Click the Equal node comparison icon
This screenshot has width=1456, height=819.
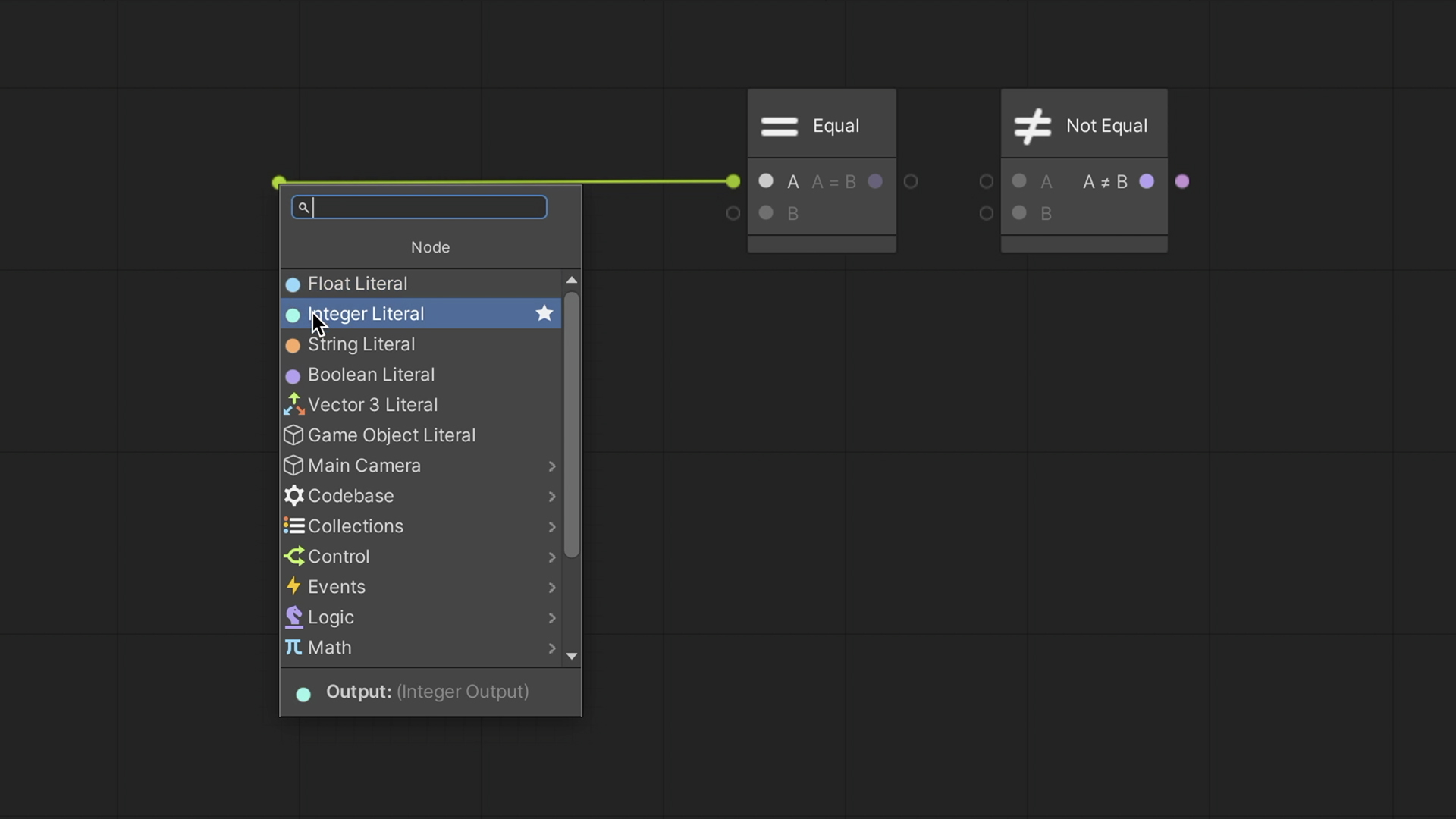(x=779, y=125)
